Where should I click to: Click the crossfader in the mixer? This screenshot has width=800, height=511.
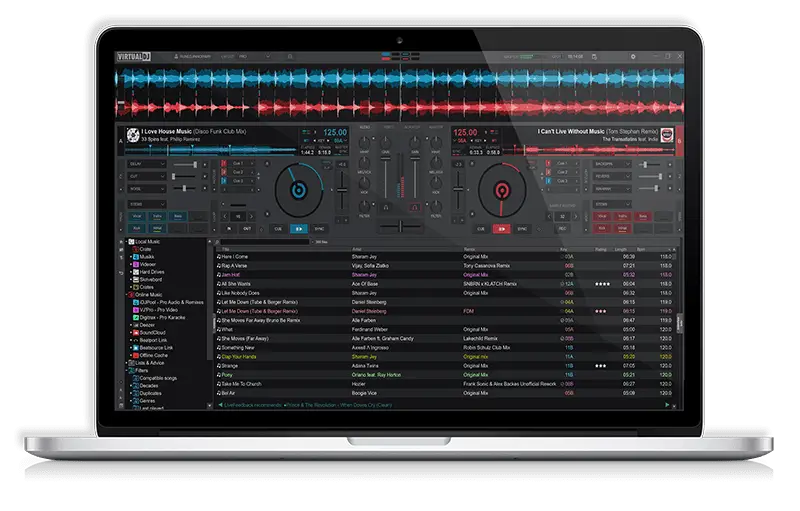pyautogui.click(x=401, y=226)
